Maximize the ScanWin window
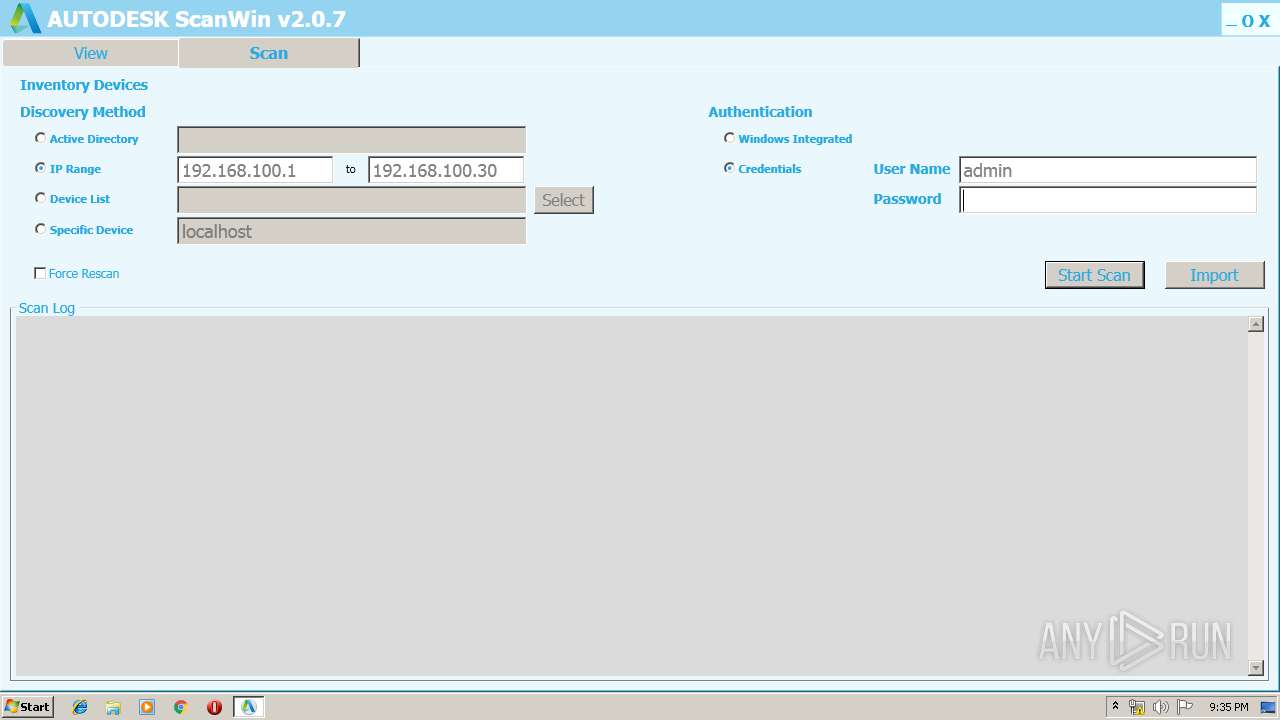The height and width of the screenshot is (720, 1280). pyautogui.click(x=1247, y=21)
